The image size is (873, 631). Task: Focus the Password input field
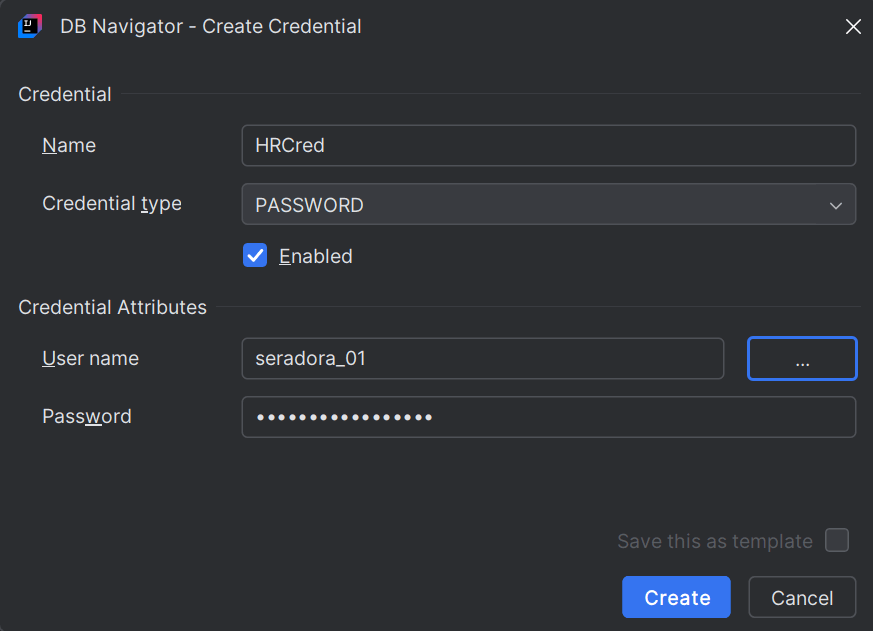(548, 417)
